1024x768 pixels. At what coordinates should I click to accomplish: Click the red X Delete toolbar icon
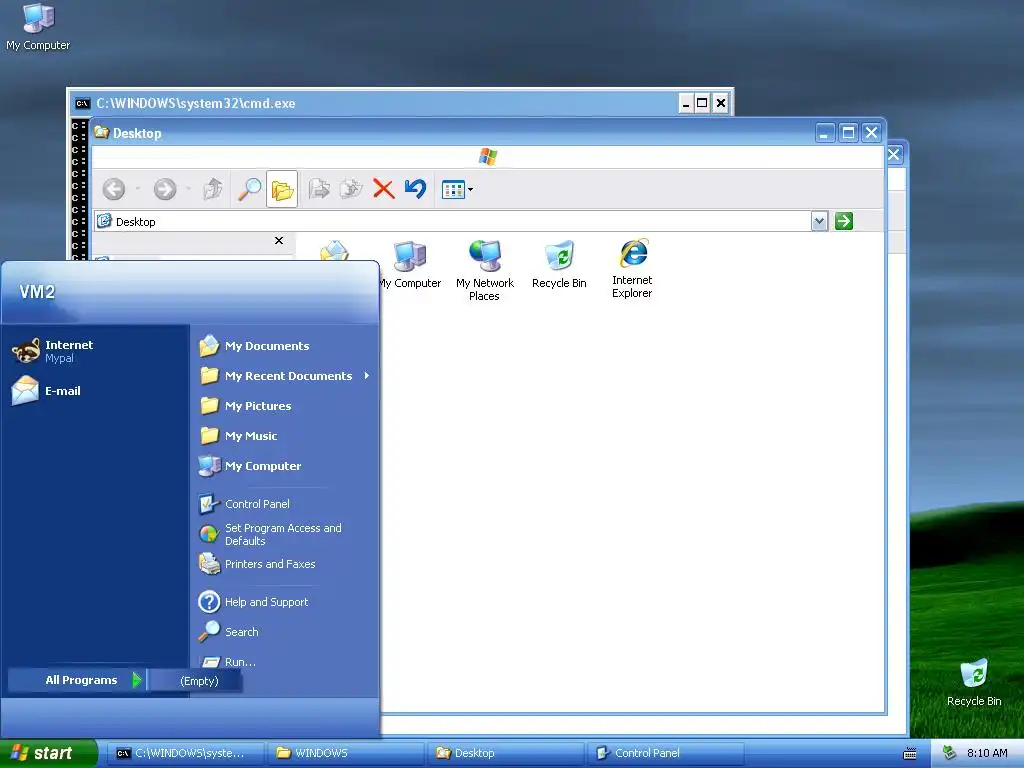383,189
